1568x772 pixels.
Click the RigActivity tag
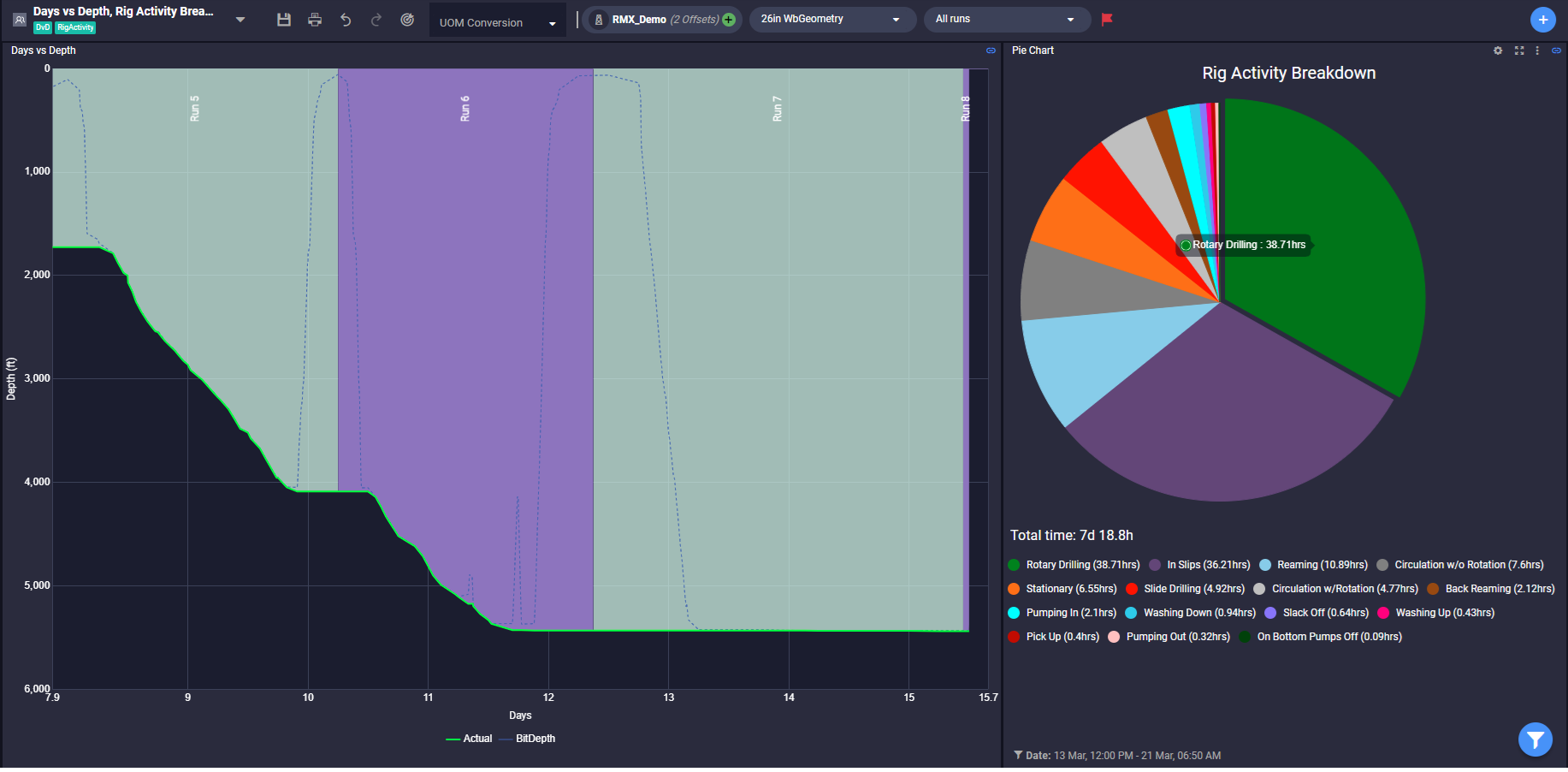coord(75,27)
